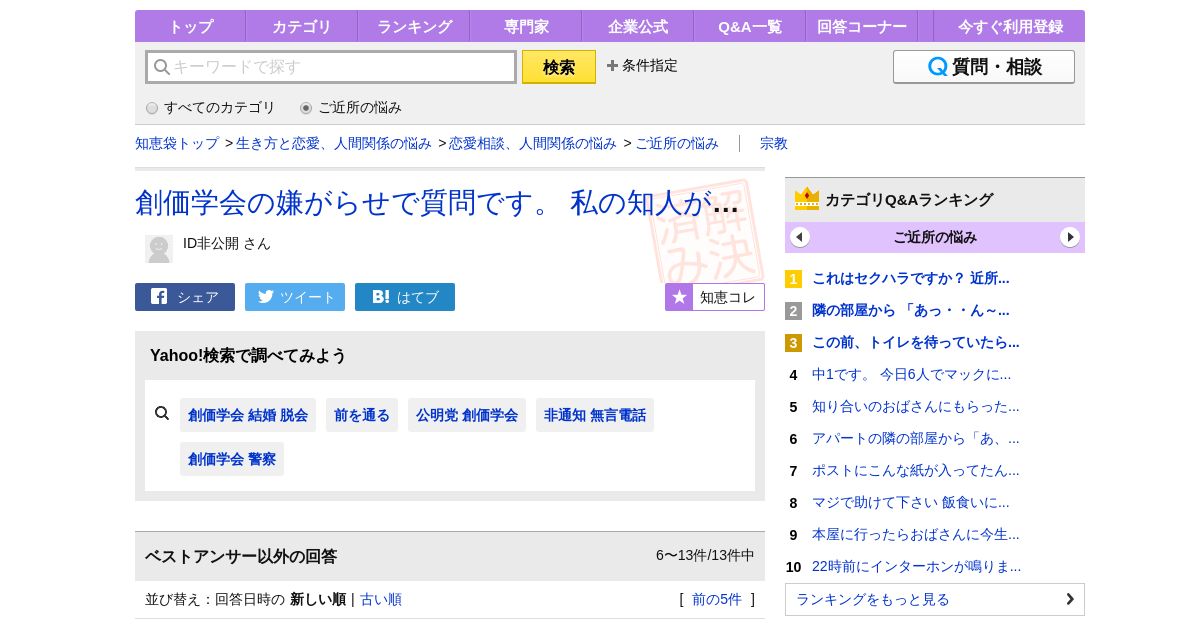
Task: Add to 知恵コレ with star button
Action: (715, 297)
